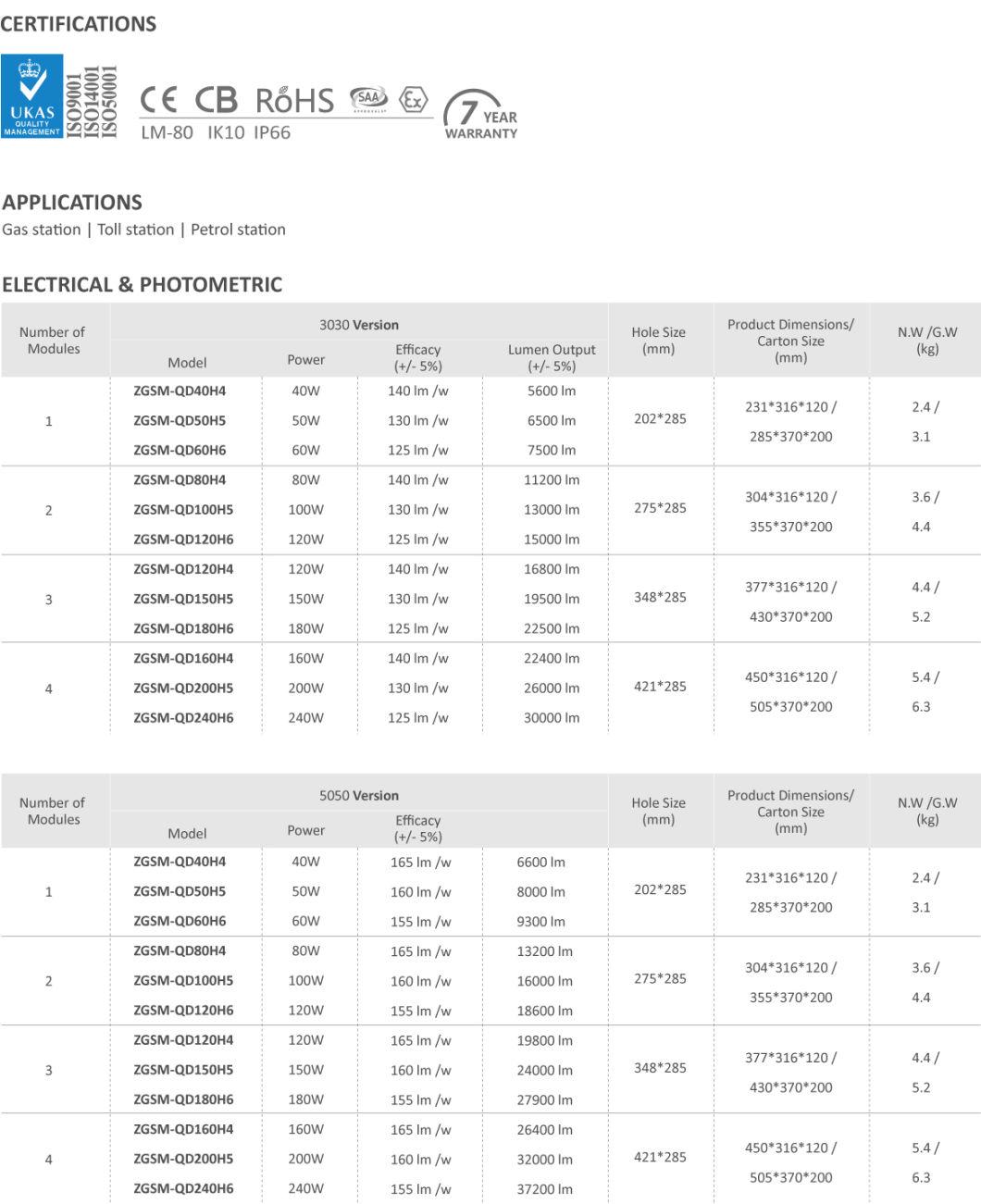Image resolution: width=981 pixels, height=1204 pixels.
Task: Click '140 lm /w' efficacy in the ZGSM-QD80H4 row
Action: (x=417, y=479)
